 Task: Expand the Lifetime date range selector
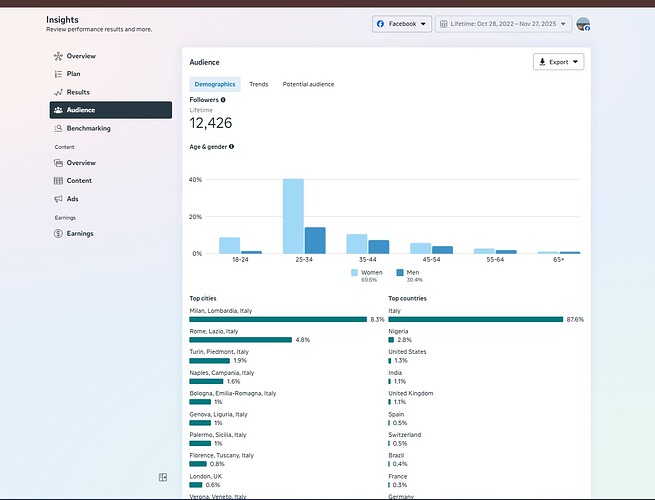pyautogui.click(x=503, y=24)
